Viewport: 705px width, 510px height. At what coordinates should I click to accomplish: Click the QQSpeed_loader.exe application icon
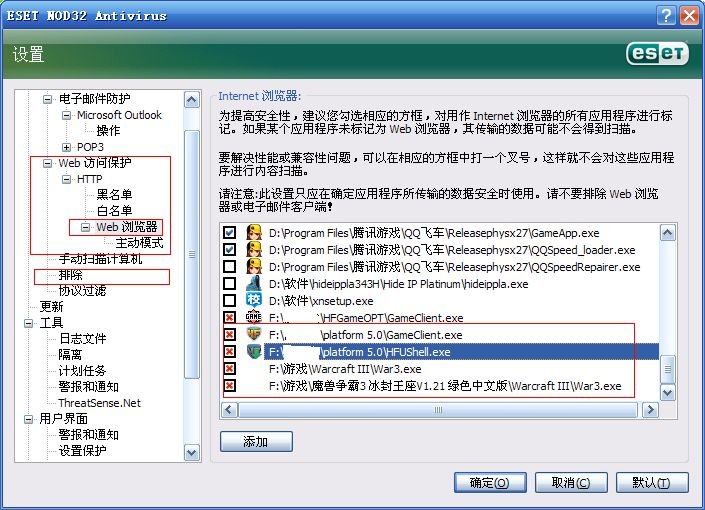(x=254, y=250)
